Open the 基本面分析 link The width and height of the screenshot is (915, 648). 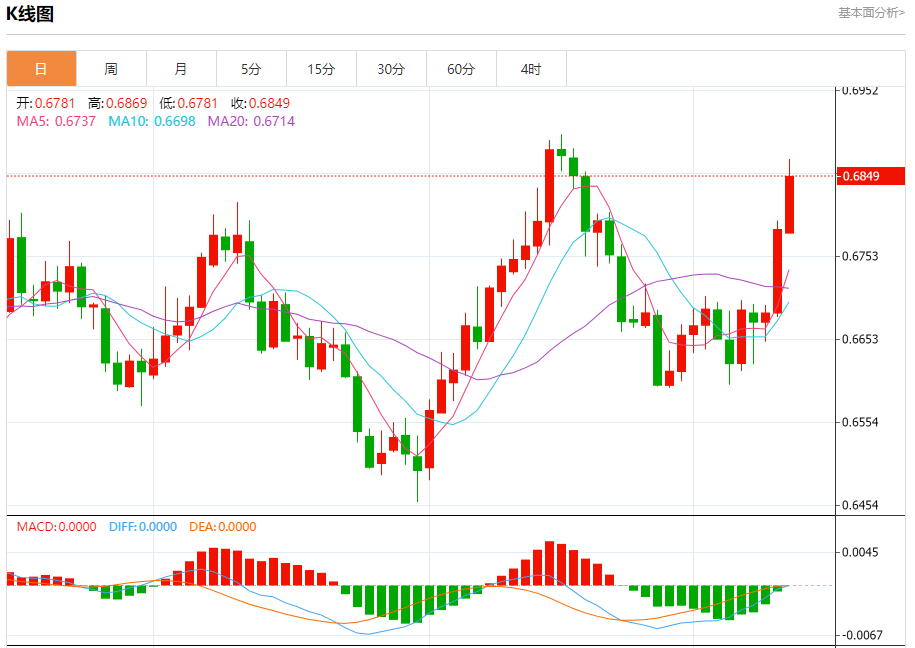pyautogui.click(x=871, y=13)
